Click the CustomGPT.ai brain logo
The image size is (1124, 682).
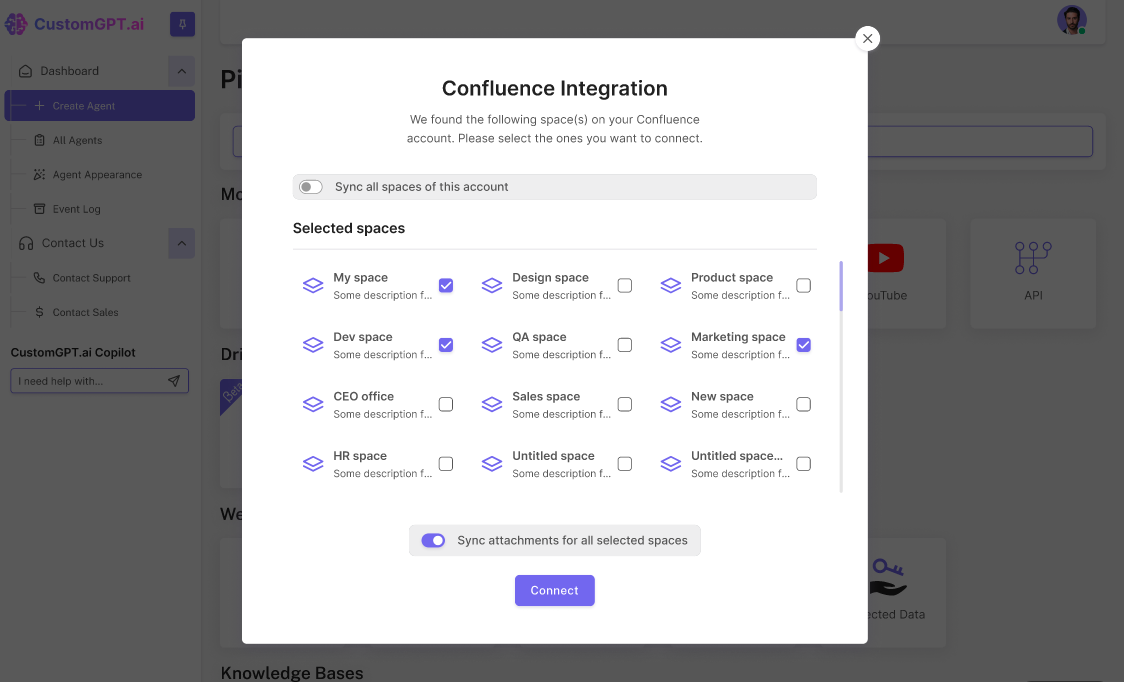[16, 24]
